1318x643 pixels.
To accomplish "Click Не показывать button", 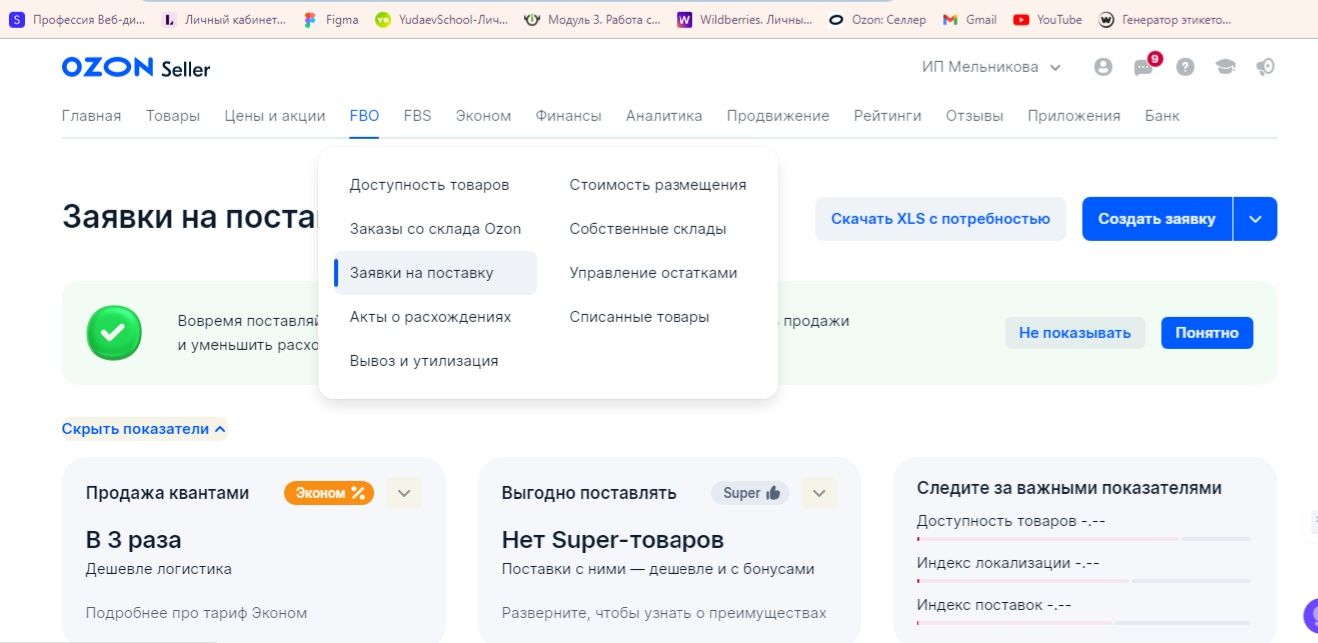I will pyautogui.click(x=1075, y=333).
